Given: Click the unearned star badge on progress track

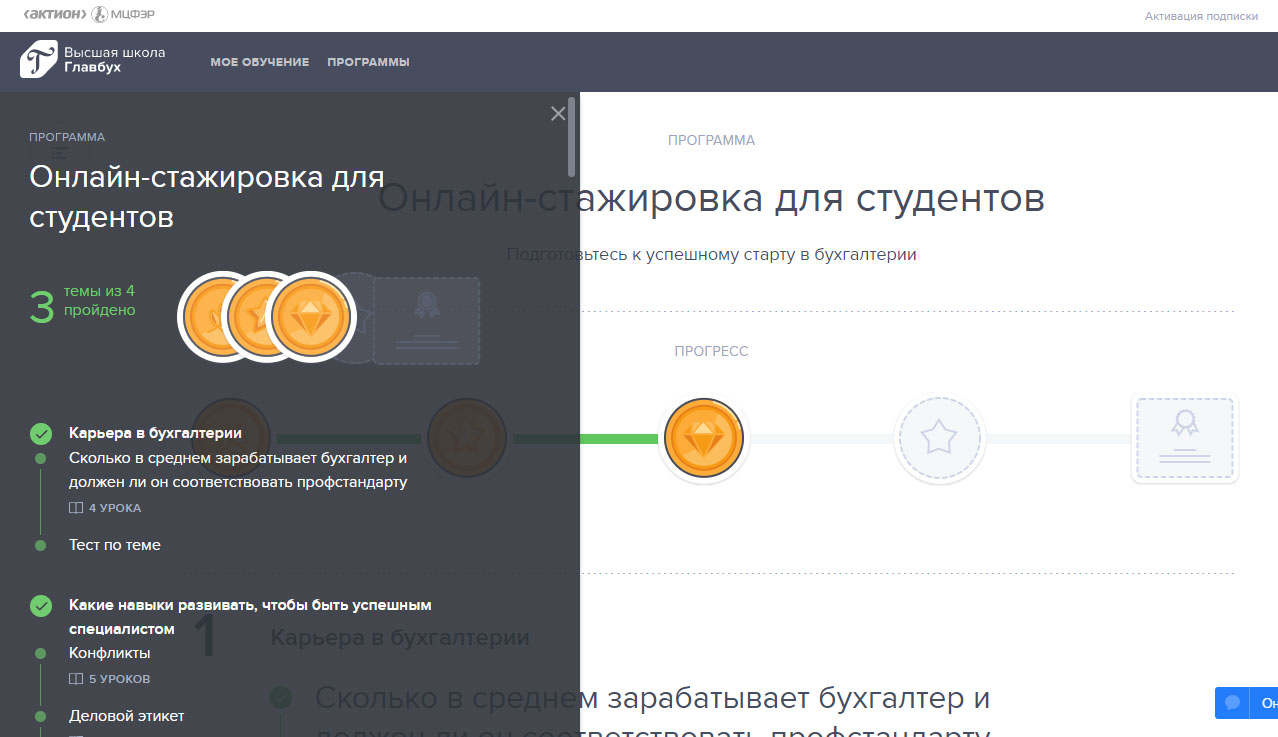Looking at the screenshot, I should coord(939,438).
